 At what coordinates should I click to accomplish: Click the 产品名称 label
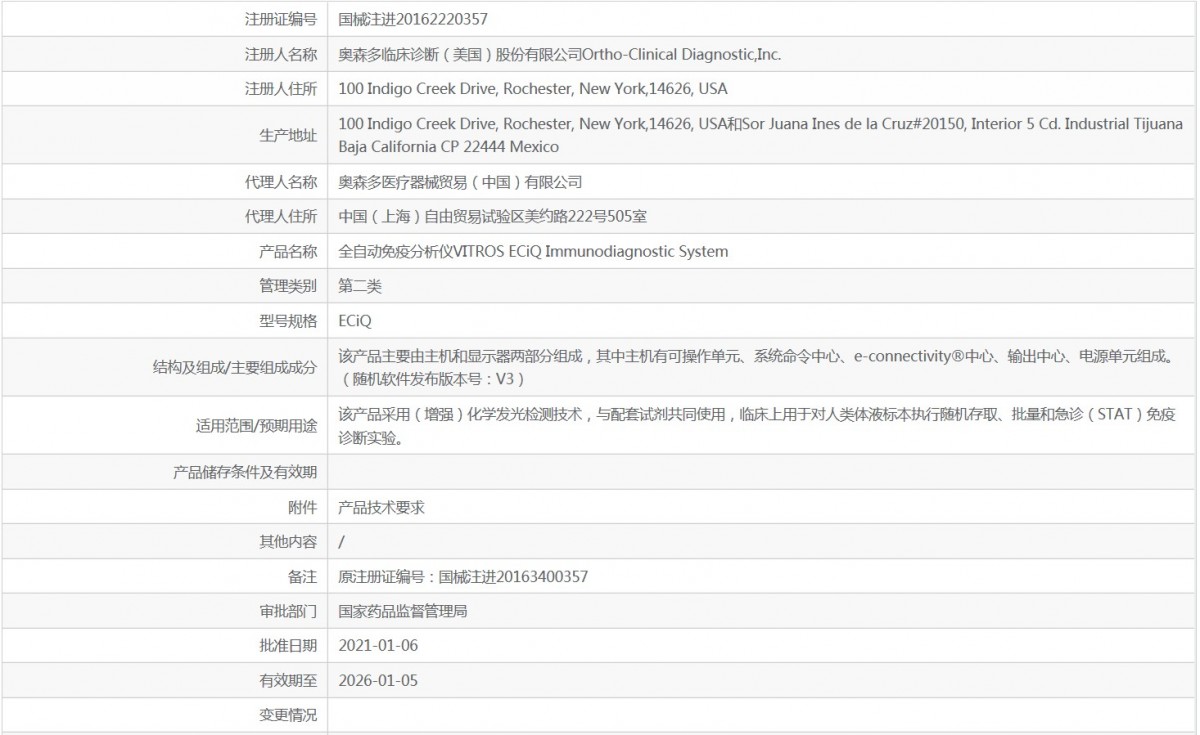coord(288,251)
